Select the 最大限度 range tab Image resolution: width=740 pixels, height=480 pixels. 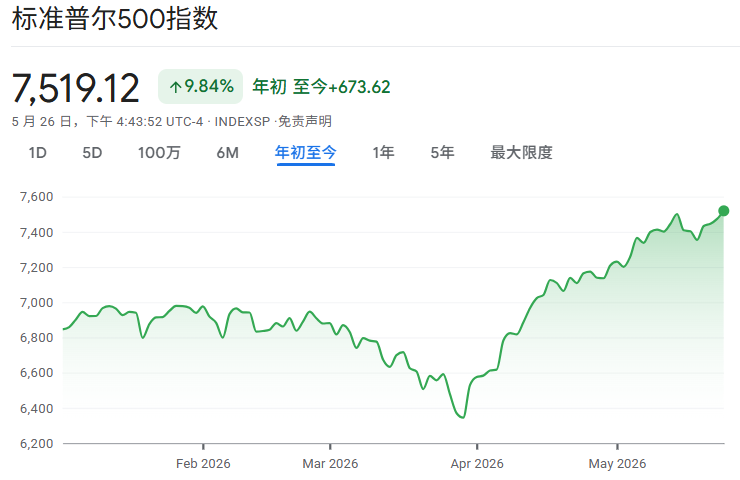pos(521,153)
